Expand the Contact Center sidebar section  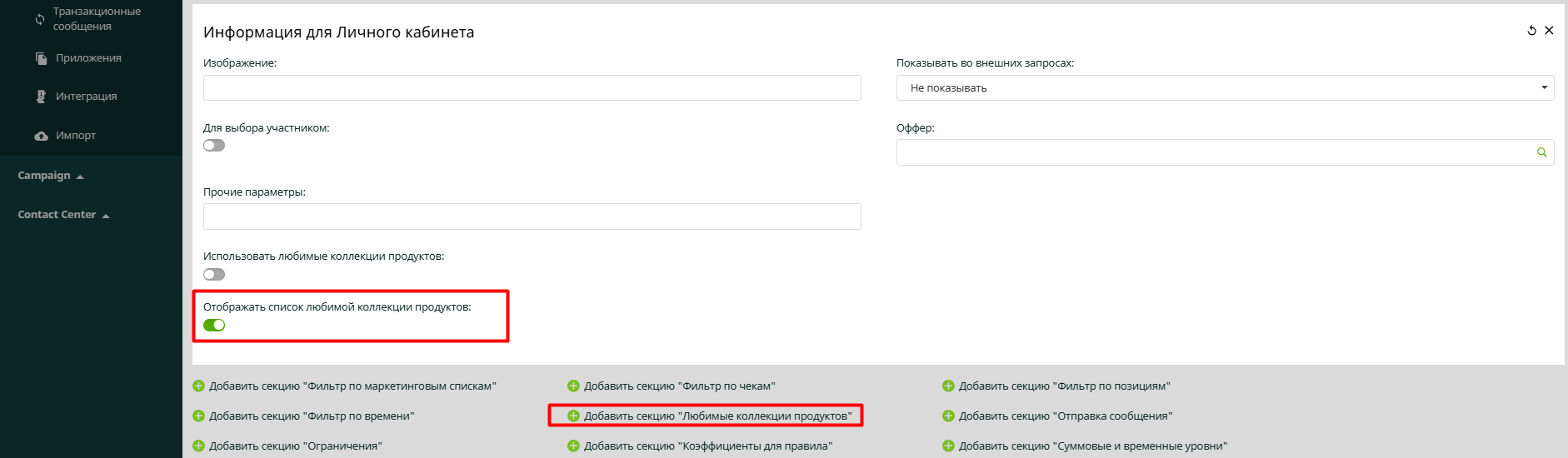click(63, 215)
